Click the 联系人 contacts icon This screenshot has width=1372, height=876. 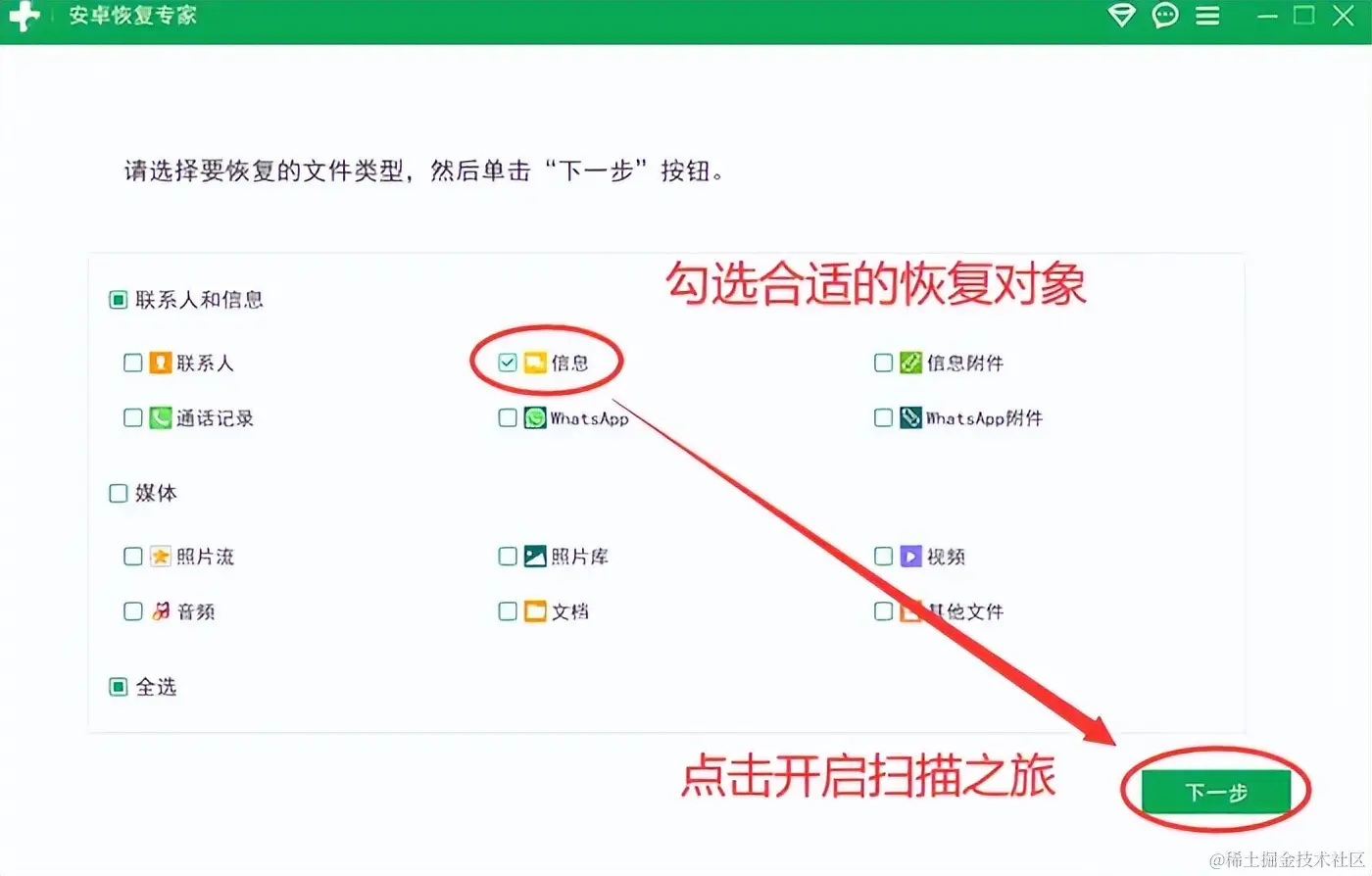160,363
